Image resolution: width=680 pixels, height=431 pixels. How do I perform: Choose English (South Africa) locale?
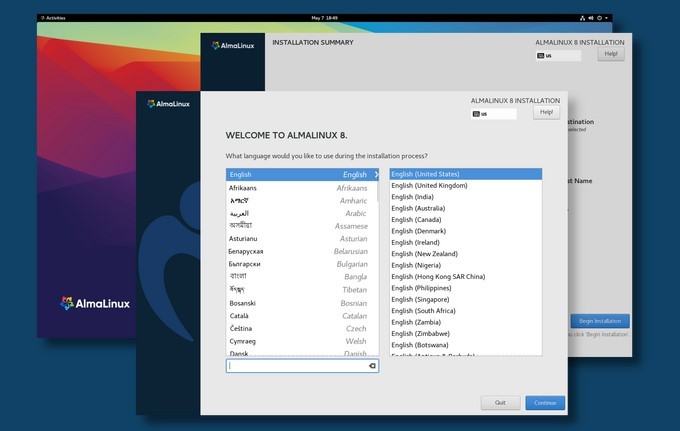point(466,311)
